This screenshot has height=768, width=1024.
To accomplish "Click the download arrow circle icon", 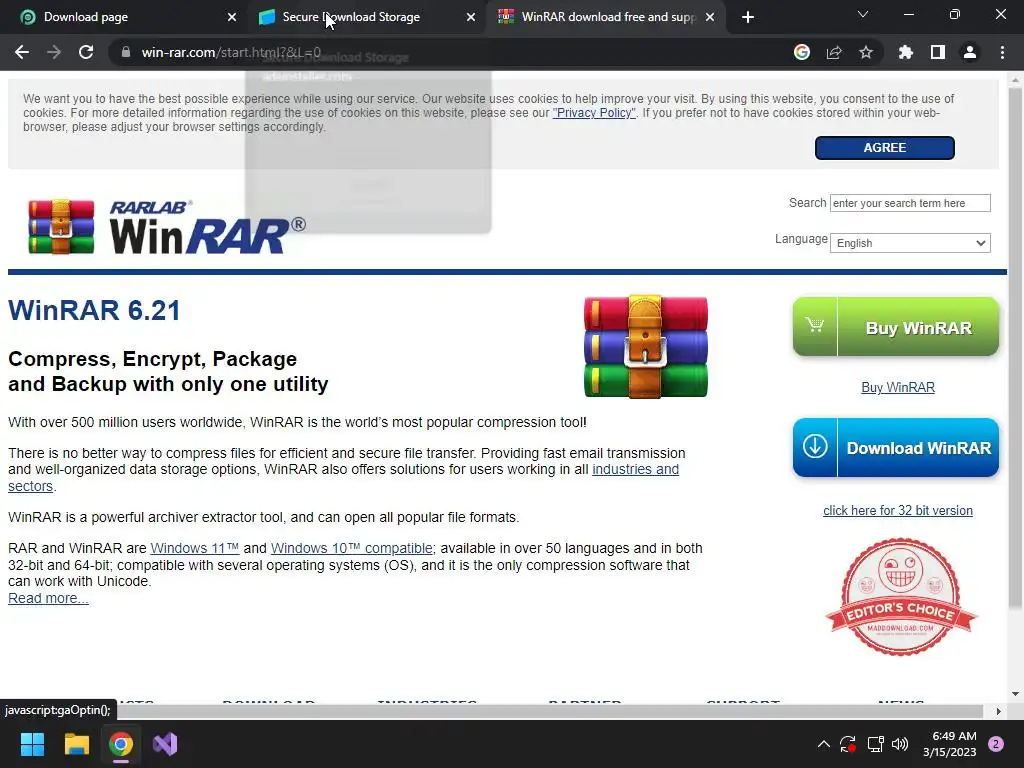I will pos(815,447).
